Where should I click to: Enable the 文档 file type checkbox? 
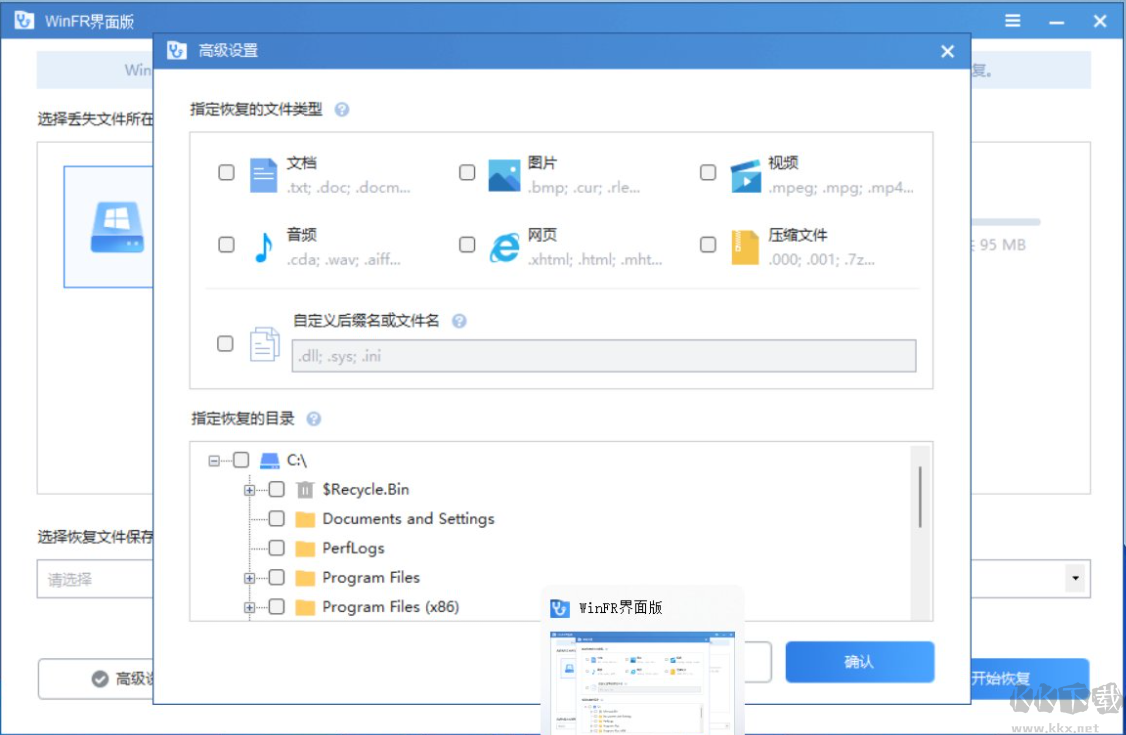coord(226,172)
